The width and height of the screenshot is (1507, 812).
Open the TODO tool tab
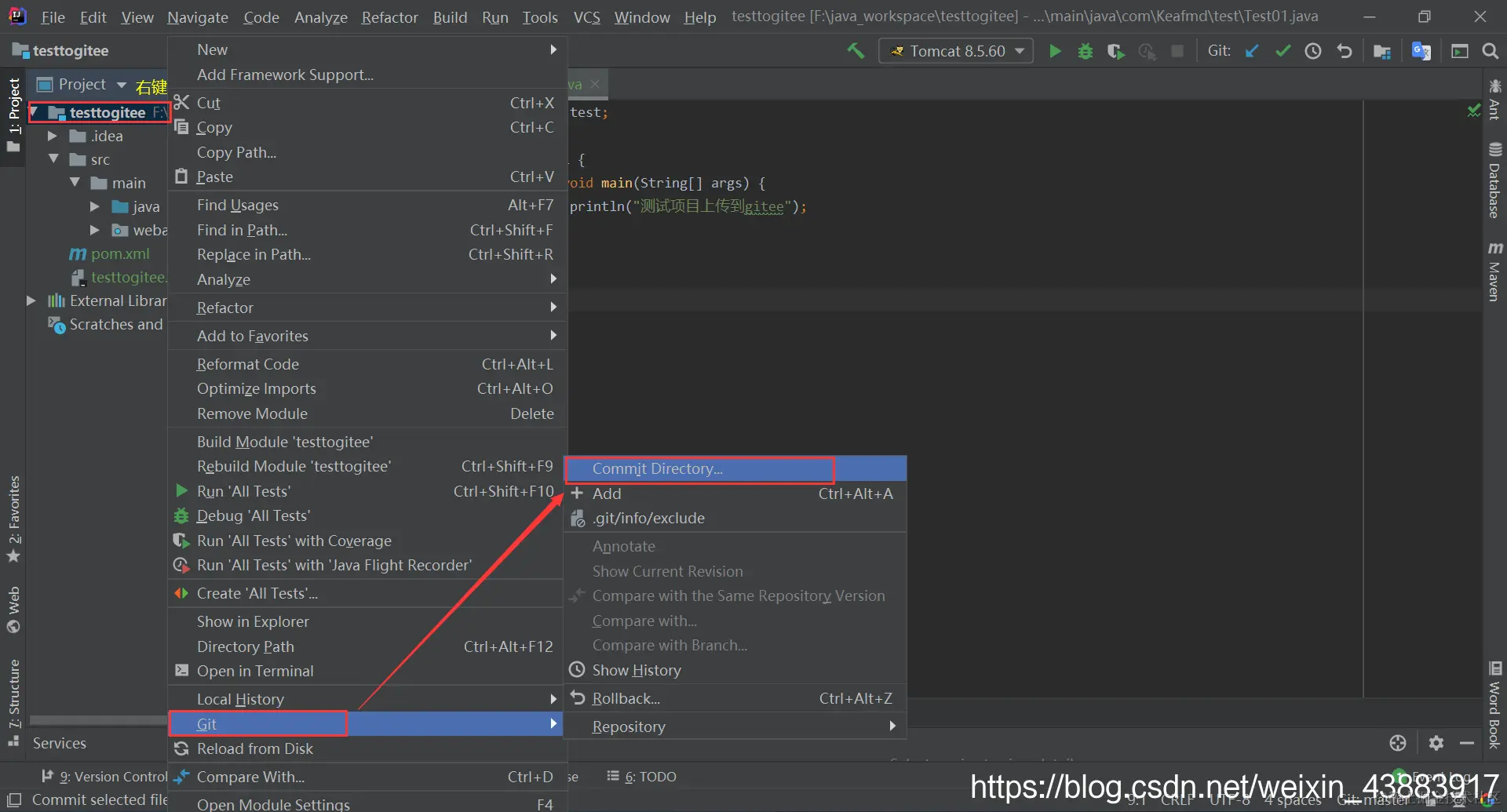pos(641,777)
